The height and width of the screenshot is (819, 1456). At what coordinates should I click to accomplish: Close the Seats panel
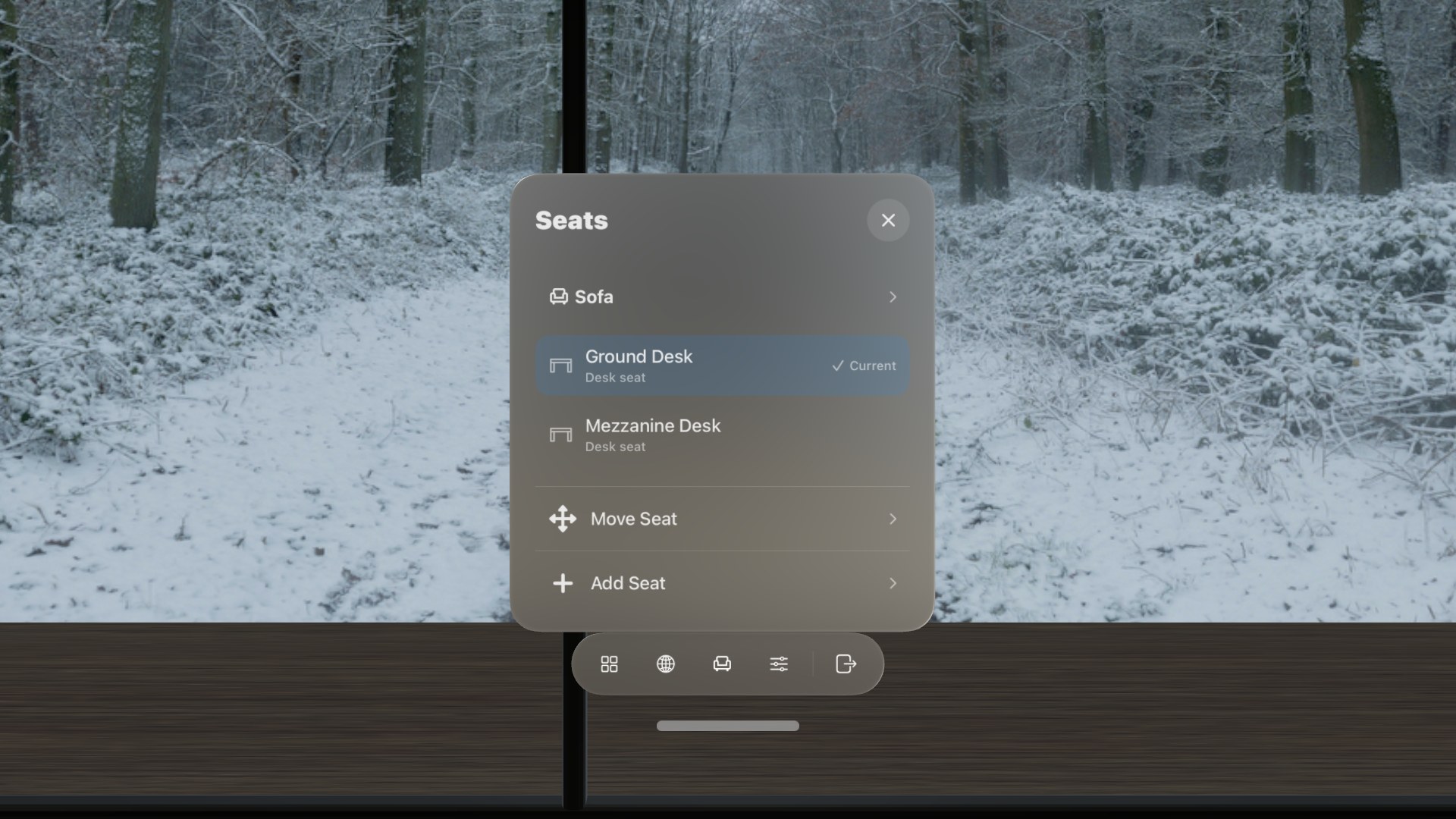click(888, 220)
